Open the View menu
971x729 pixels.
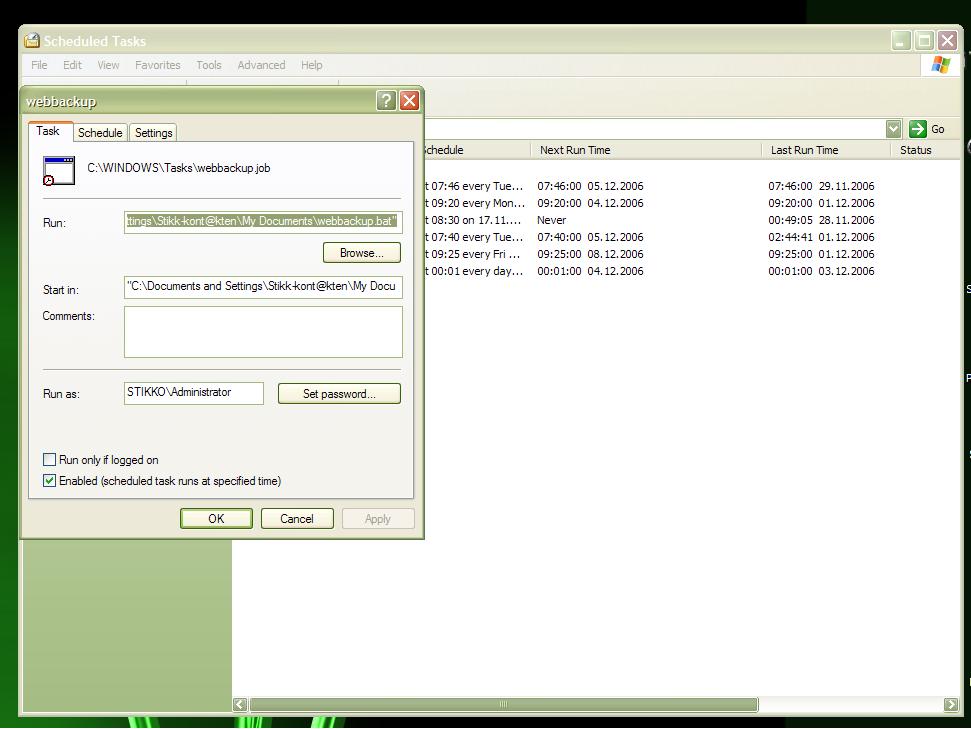pos(108,65)
